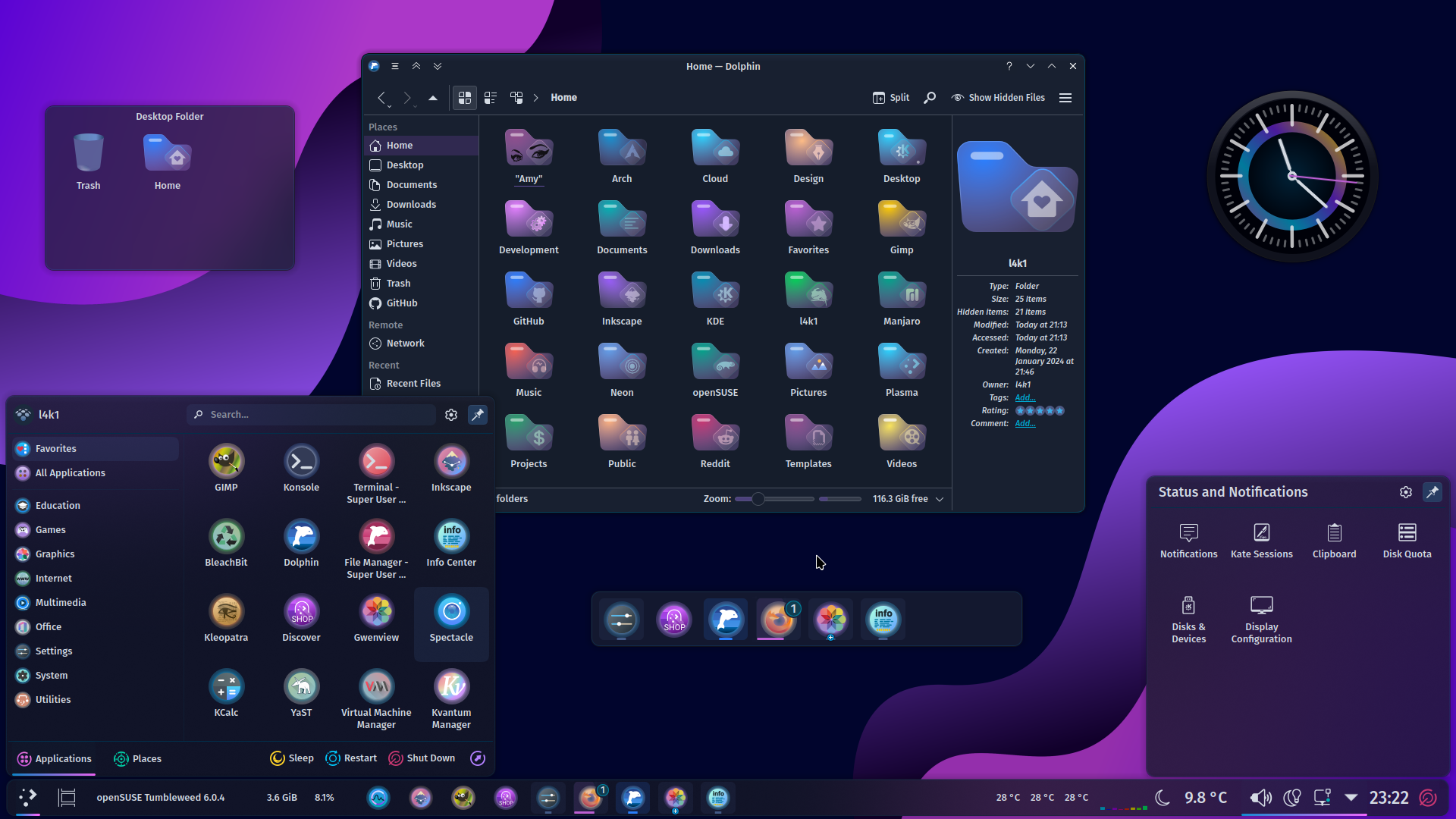
Task: Switch Dolphin to details tree view mode
Action: pyautogui.click(x=516, y=98)
